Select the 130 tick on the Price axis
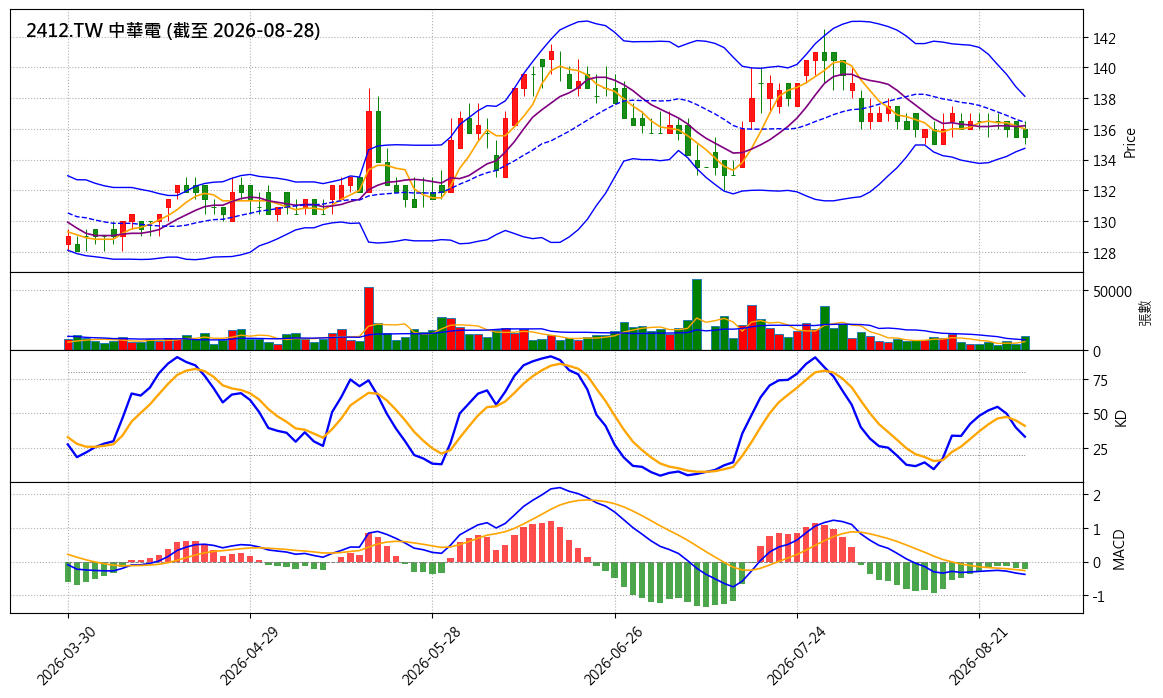 (x=1103, y=223)
